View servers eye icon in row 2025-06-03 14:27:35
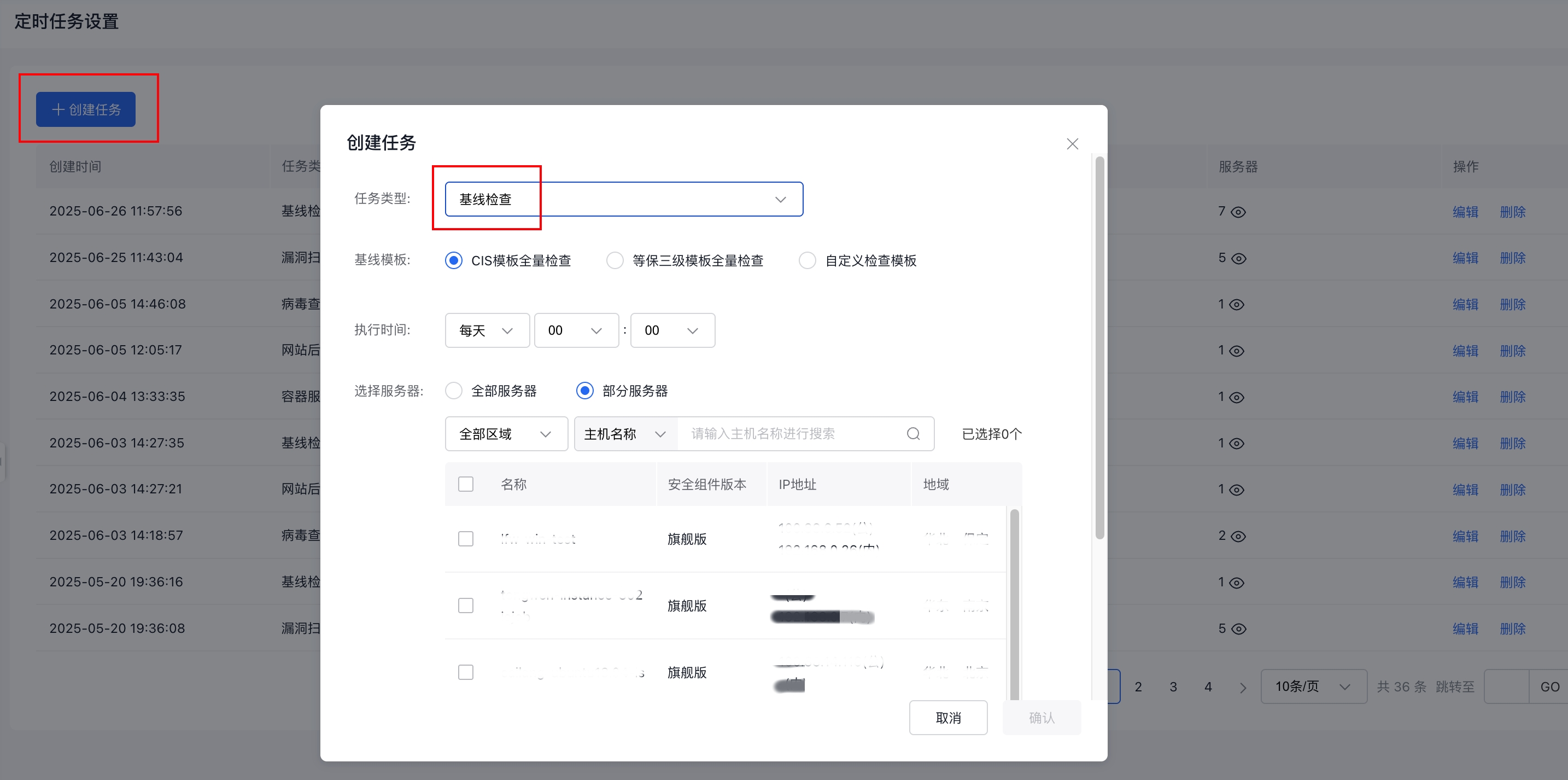 [1236, 443]
